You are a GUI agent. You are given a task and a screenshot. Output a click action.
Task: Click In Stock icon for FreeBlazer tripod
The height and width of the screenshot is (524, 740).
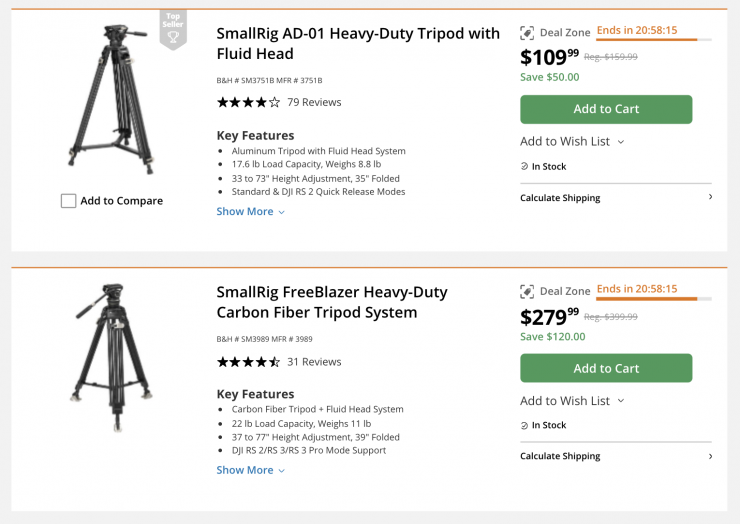pyautogui.click(x=524, y=425)
